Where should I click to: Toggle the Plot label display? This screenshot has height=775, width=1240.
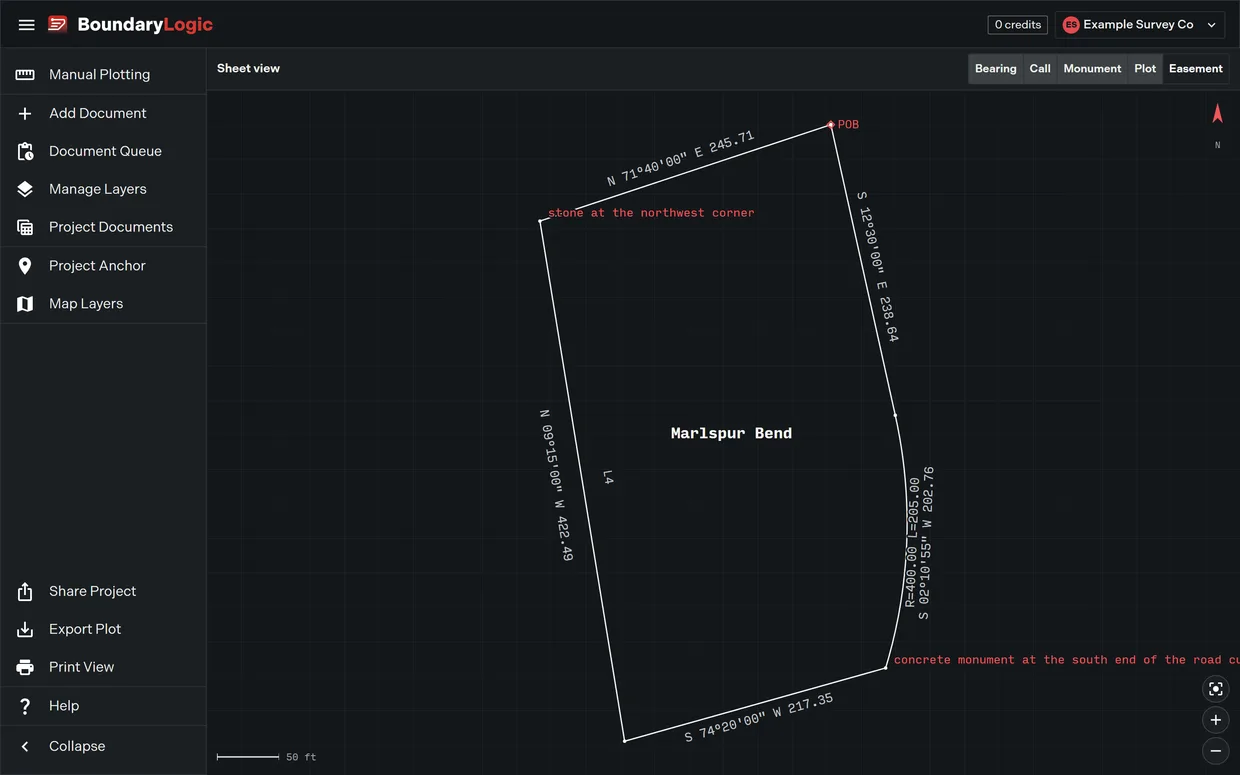click(1145, 69)
